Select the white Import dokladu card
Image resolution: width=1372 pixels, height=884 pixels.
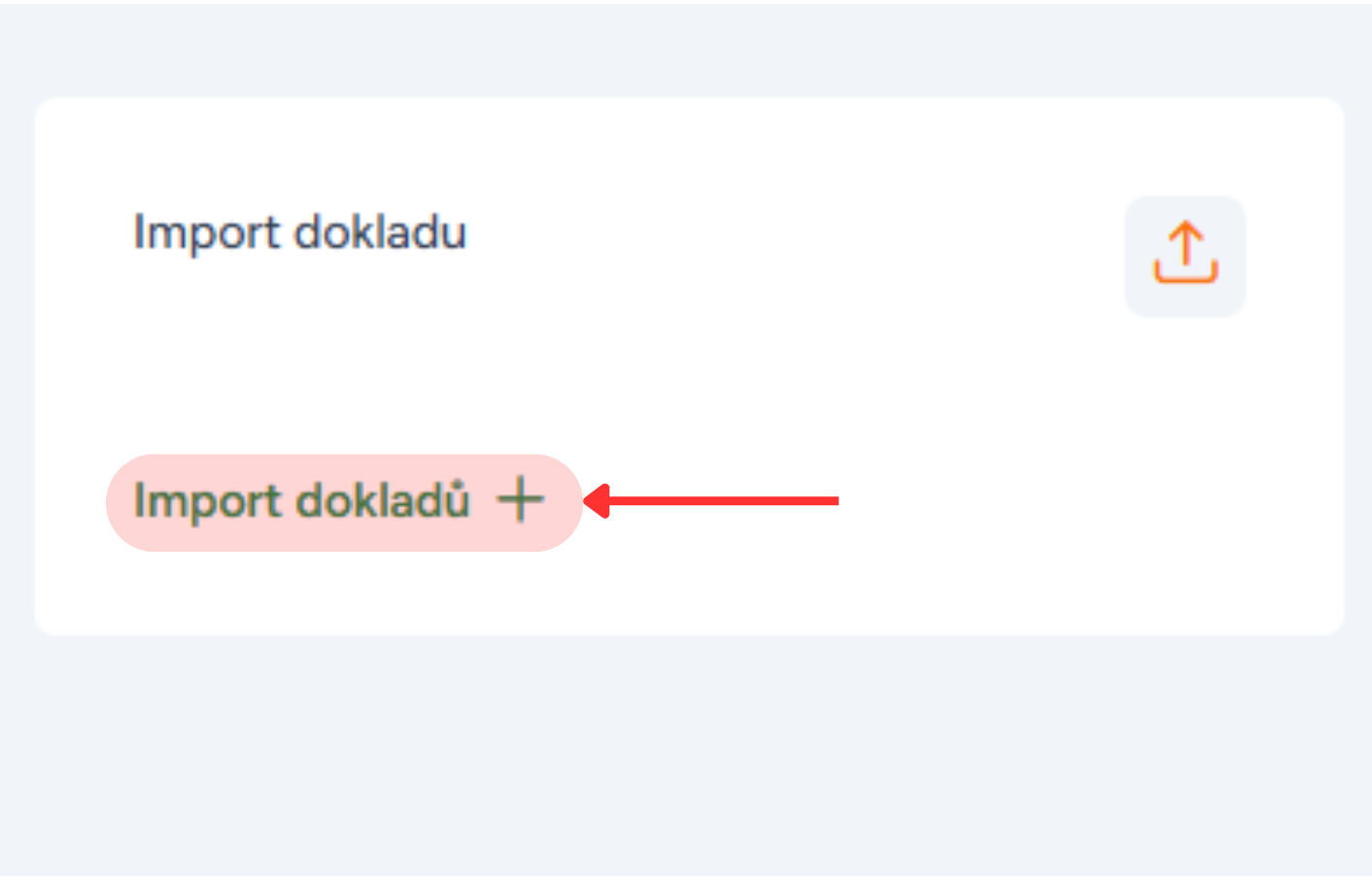point(689,366)
